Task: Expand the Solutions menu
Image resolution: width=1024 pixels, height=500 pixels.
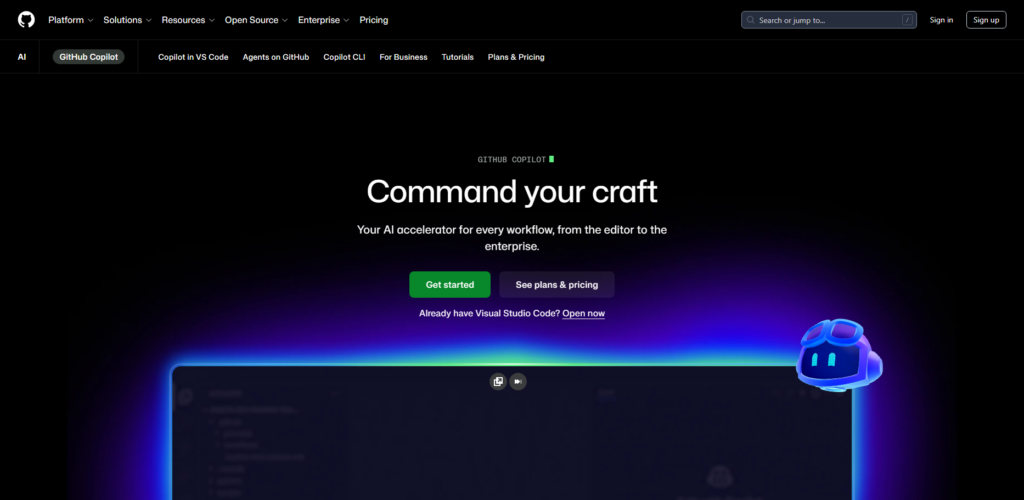Action: (127, 20)
